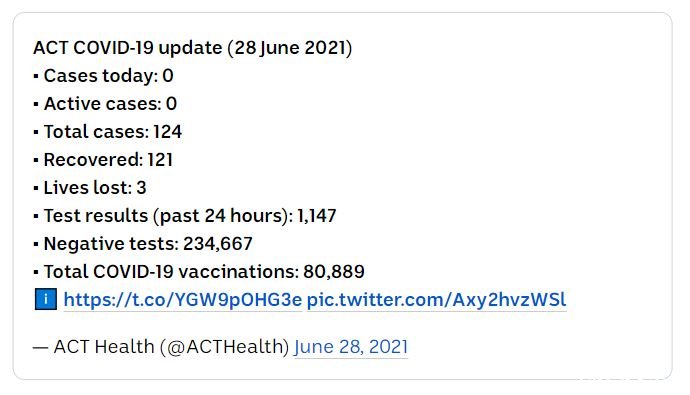
Task: Open the pic.twitter.com/Axy2hvzWSl link
Action: coord(437,300)
